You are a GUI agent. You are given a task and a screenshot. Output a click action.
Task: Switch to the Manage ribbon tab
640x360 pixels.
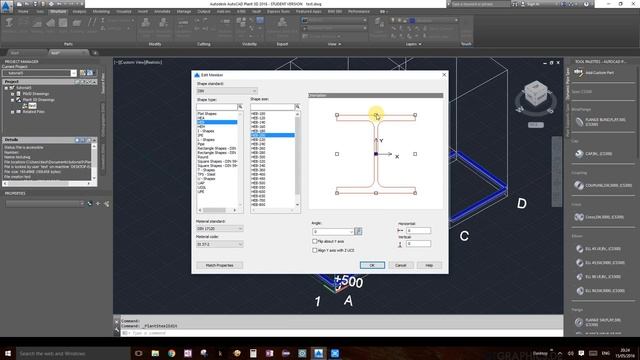click(184, 11)
